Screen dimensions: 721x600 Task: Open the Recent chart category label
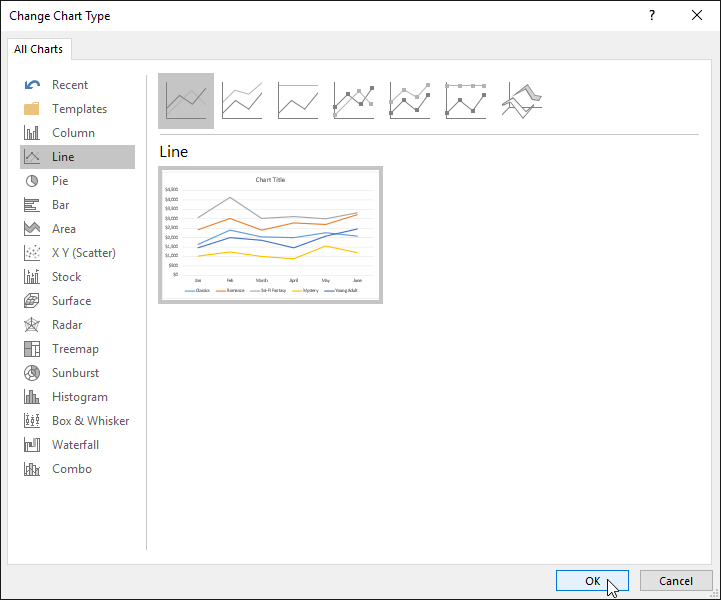pos(70,85)
